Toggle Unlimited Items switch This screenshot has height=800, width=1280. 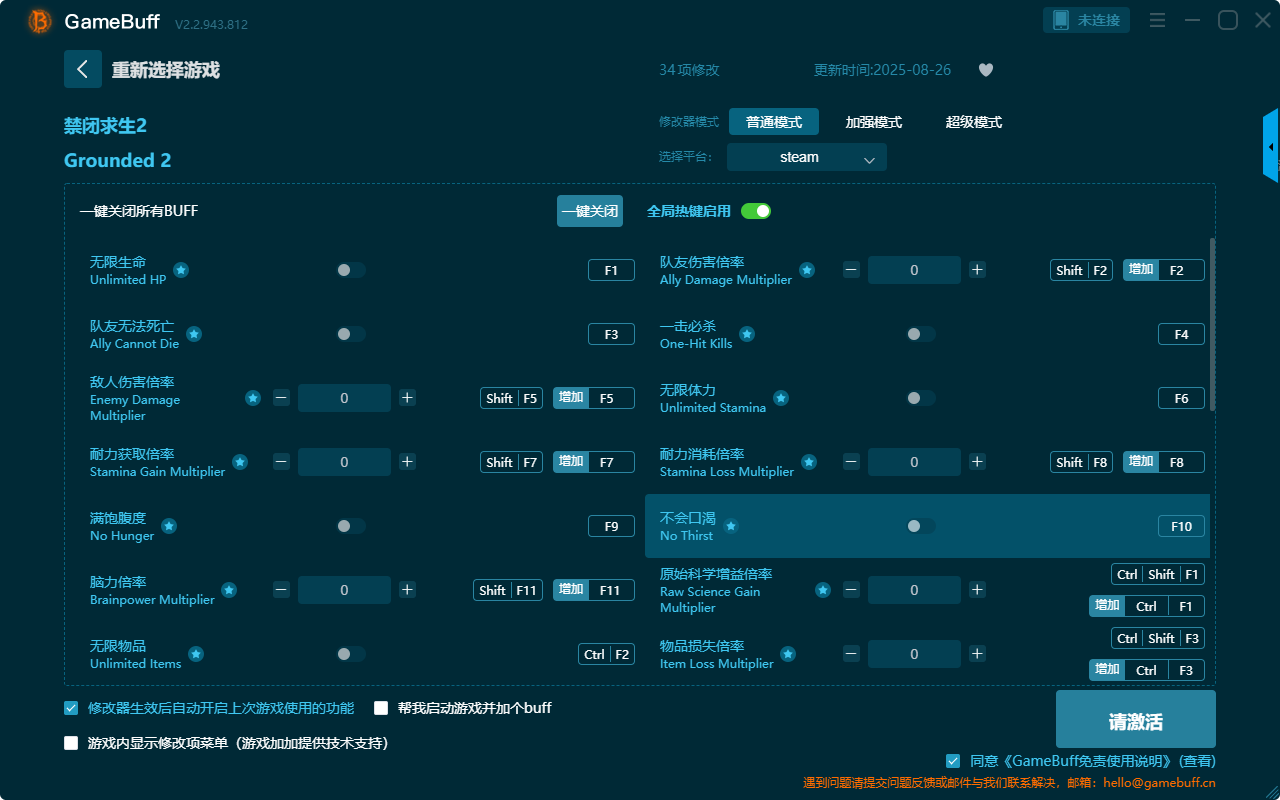(x=350, y=654)
